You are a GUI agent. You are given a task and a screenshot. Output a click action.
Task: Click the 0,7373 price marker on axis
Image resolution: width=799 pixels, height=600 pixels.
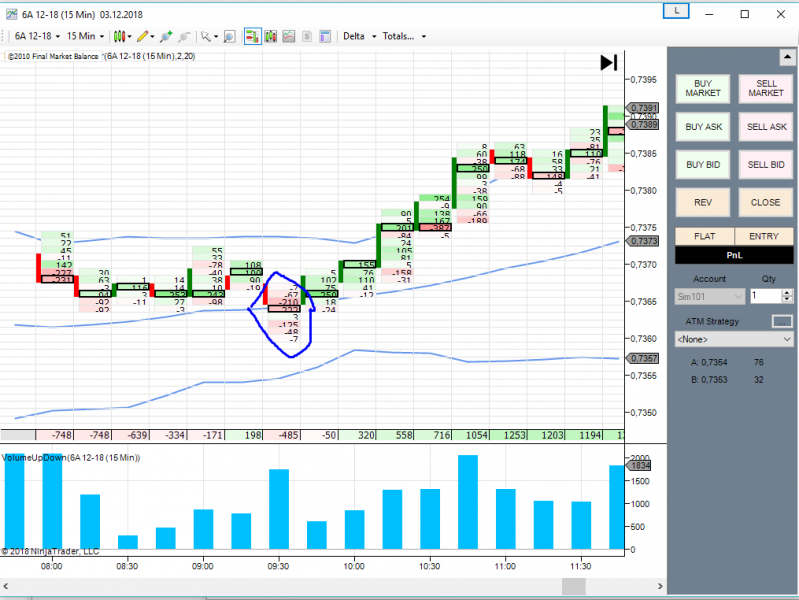click(643, 241)
